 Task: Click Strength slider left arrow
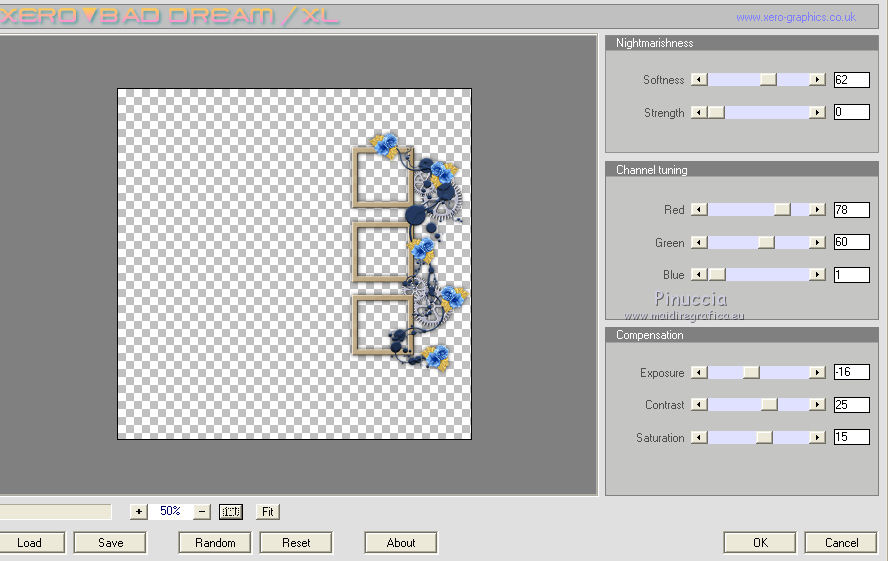699,113
